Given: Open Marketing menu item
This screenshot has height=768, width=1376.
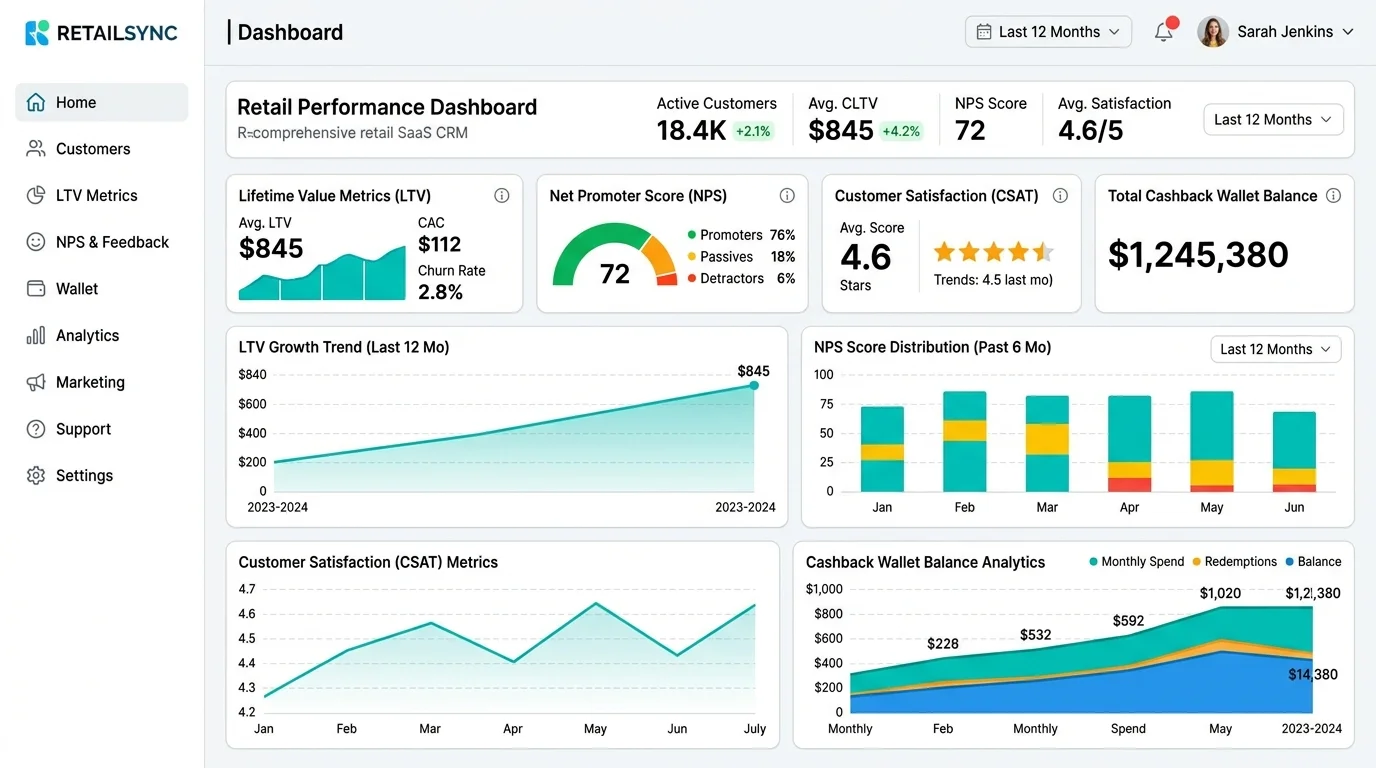Looking at the screenshot, I should 102,382.
